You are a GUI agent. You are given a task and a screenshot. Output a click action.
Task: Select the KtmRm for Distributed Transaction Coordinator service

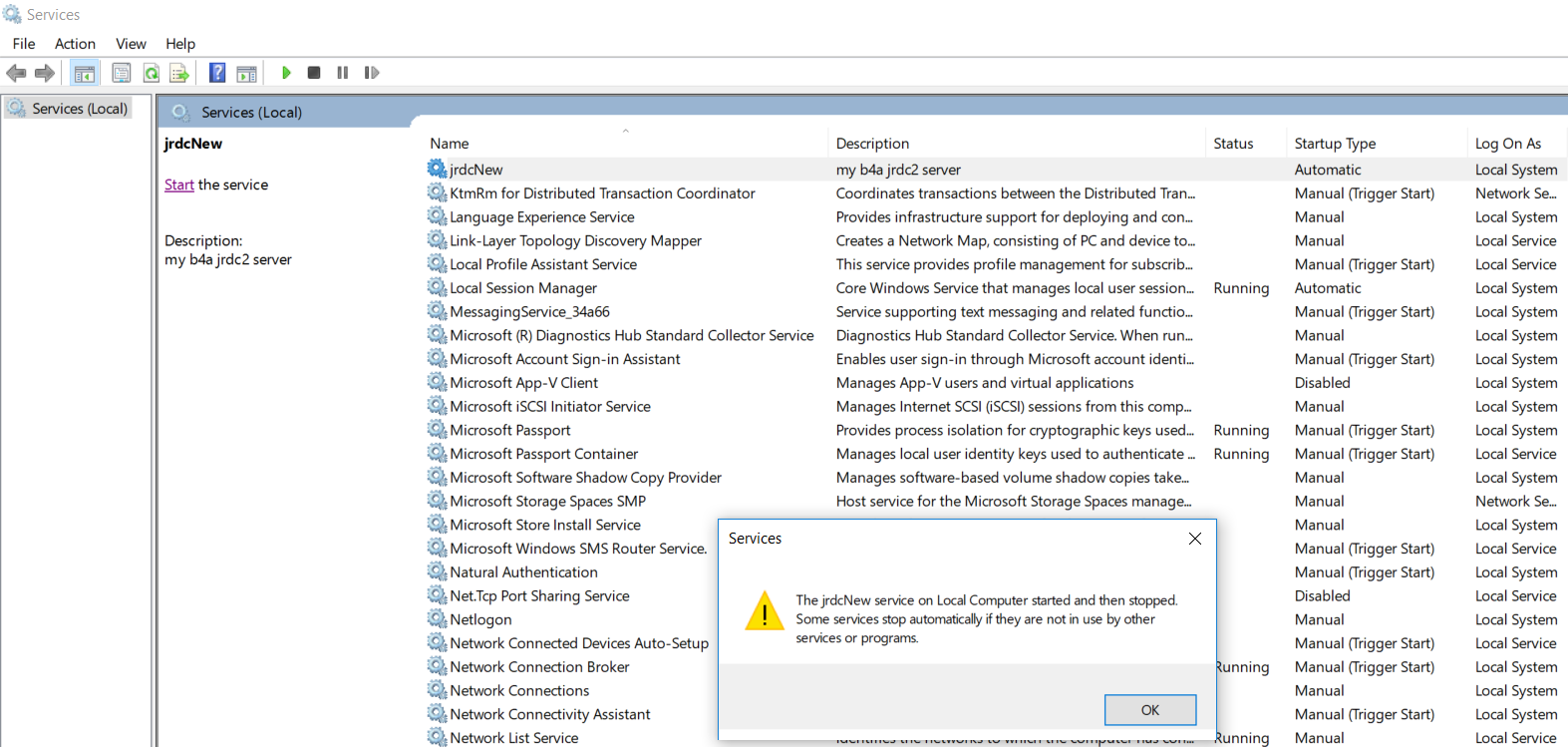pyautogui.click(x=602, y=193)
